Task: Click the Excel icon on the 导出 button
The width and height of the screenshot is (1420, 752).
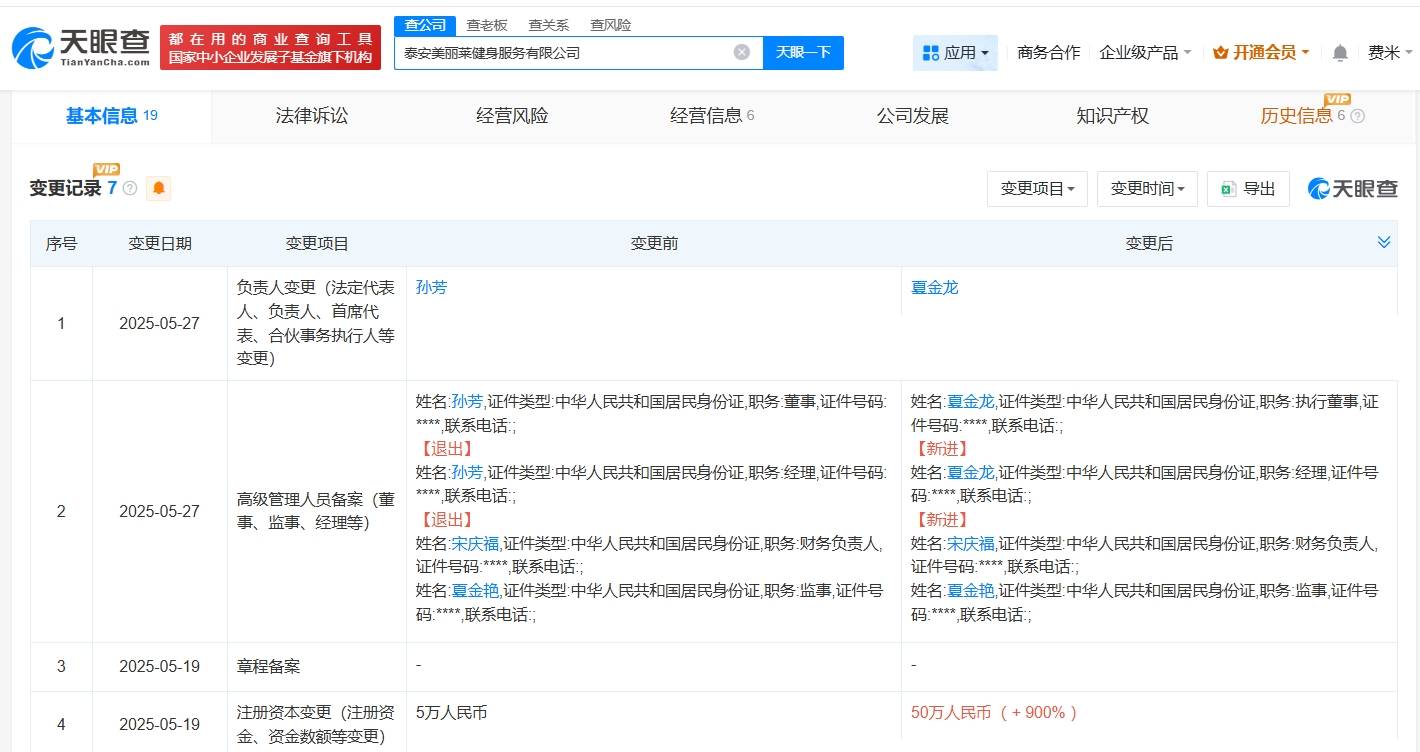Action: pyautogui.click(x=1227, y=188)
